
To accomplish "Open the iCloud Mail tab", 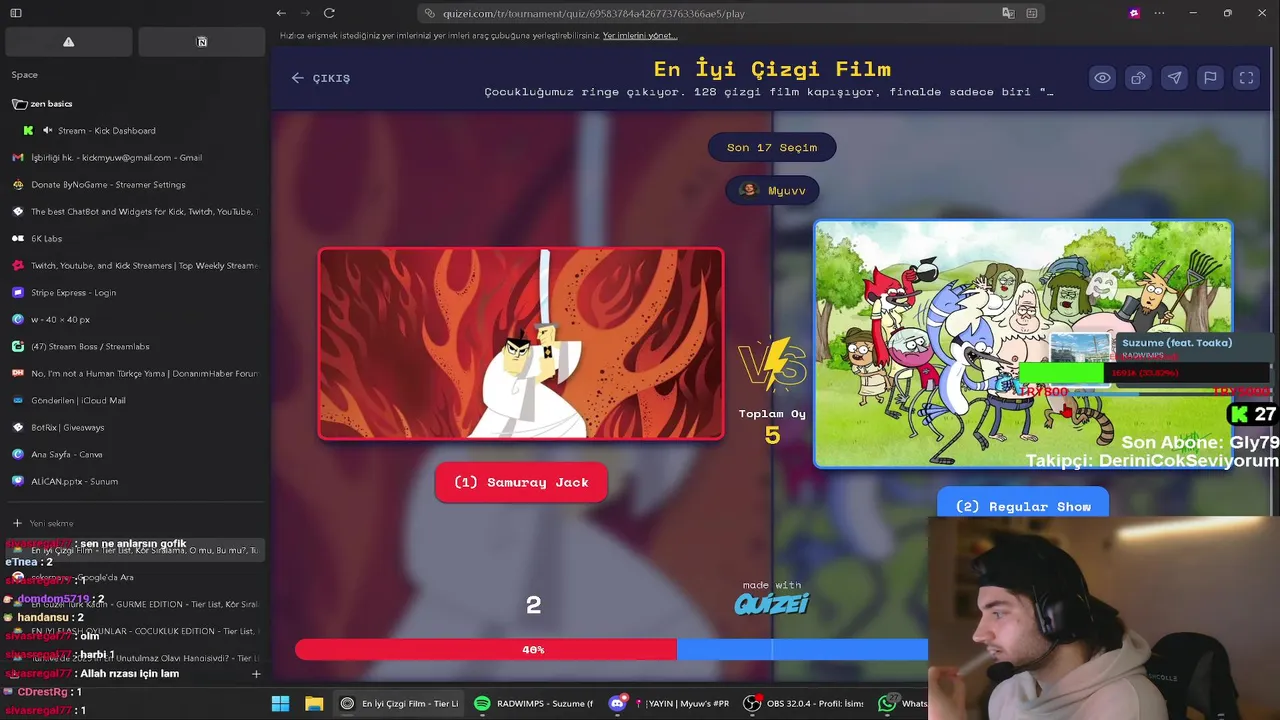I will 134,401.
